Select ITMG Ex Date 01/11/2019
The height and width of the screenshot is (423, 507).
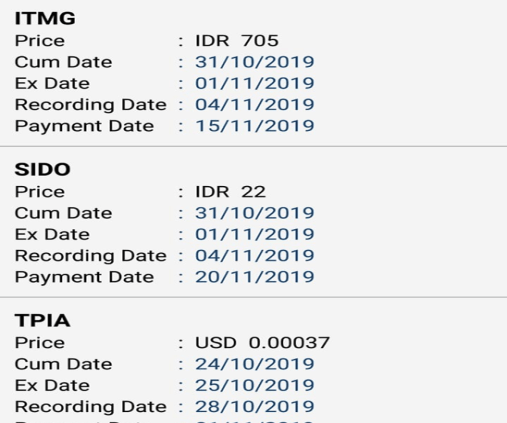(255, 83)
